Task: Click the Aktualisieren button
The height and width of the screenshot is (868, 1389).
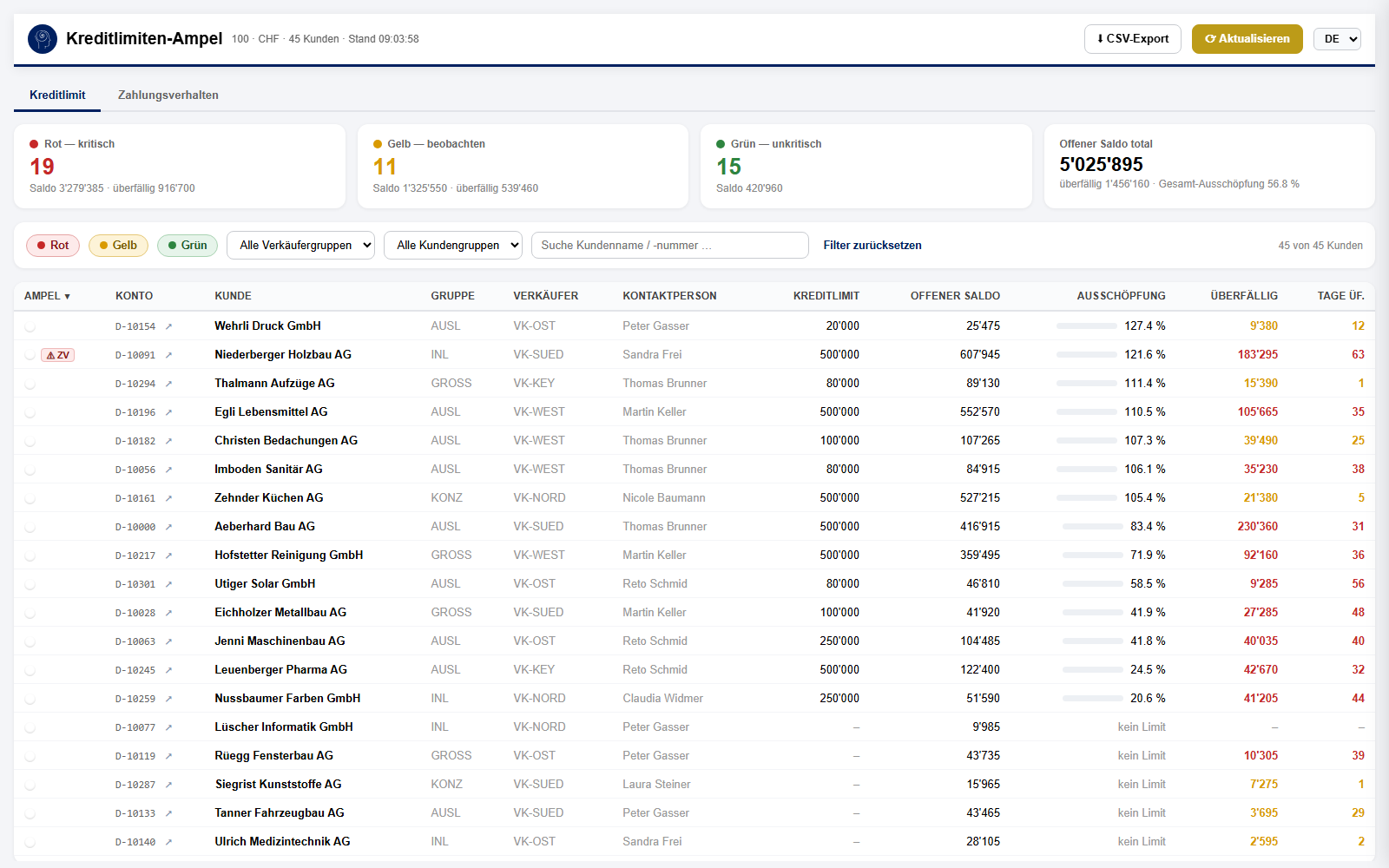Action: coord(1247,39)
